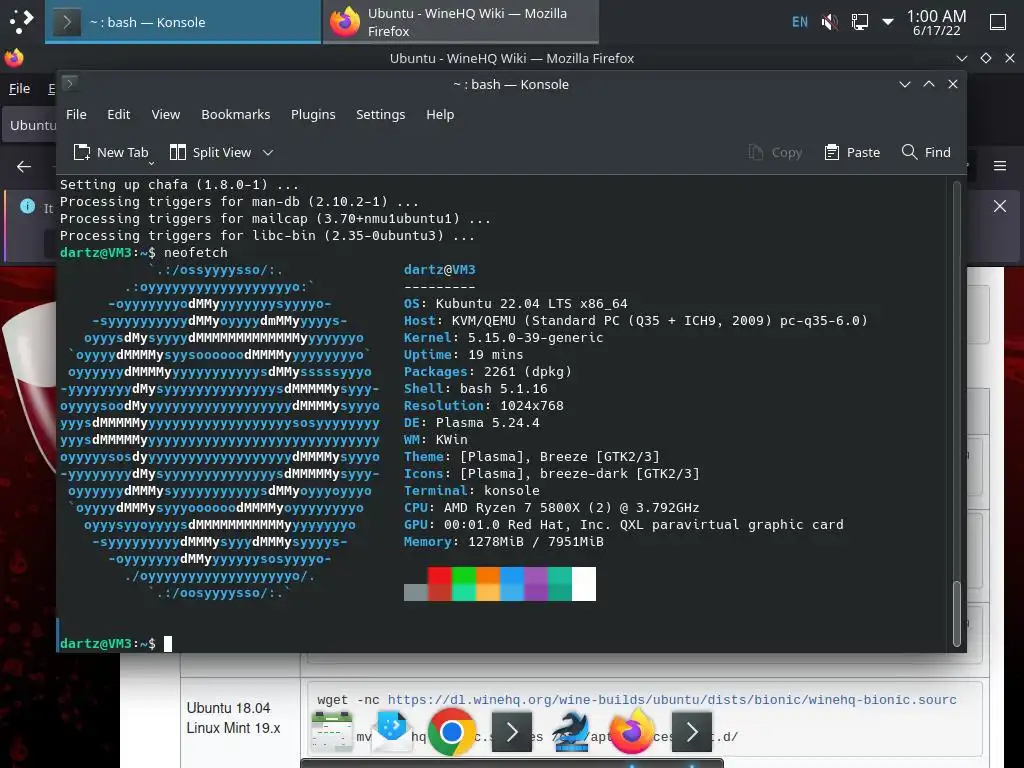The image size is (1024, 768).
Task: Click the Show Desktop panel icon
Action: [x=998, y=22]
